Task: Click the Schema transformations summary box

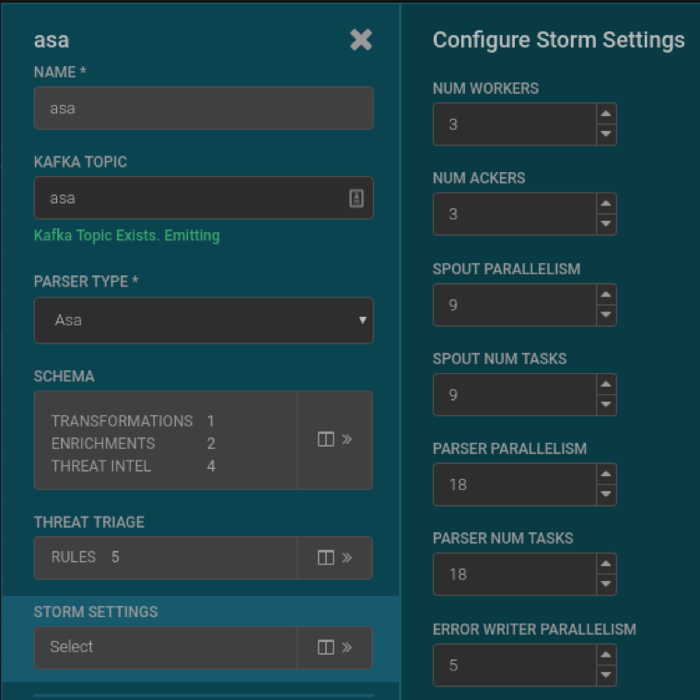Action: coord(166,440)
